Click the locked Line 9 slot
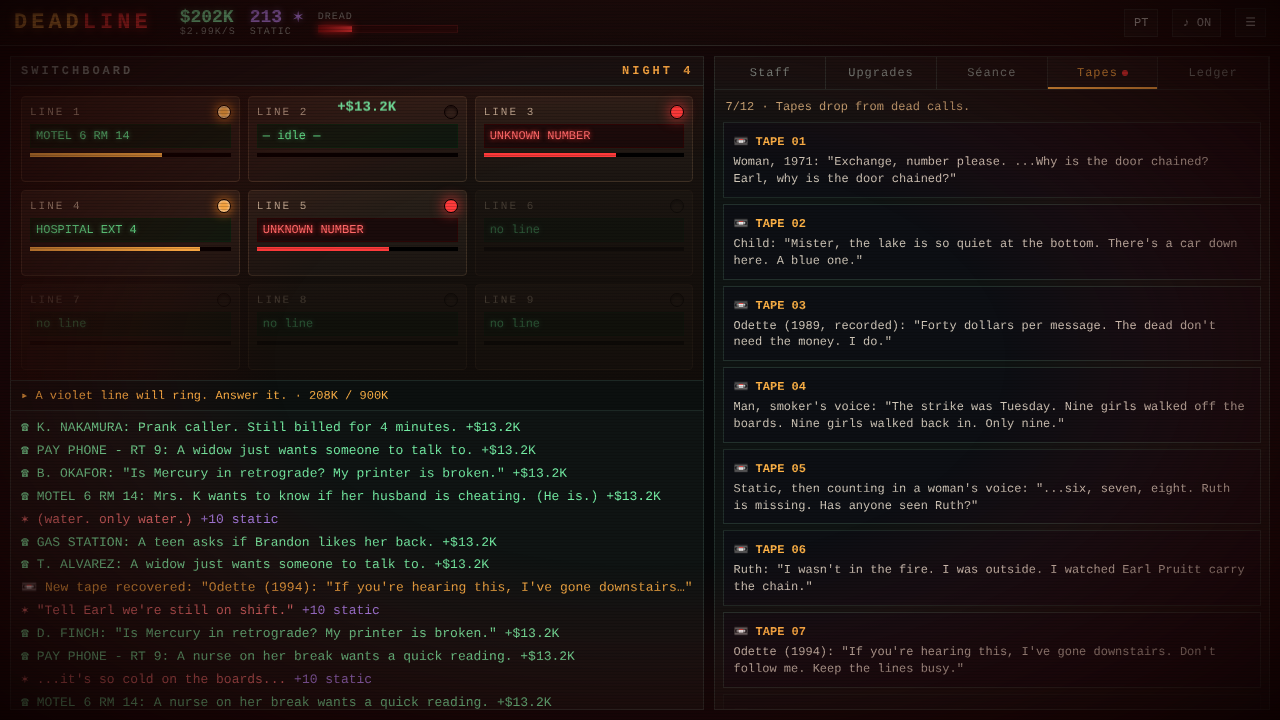 tap(584, 327)
